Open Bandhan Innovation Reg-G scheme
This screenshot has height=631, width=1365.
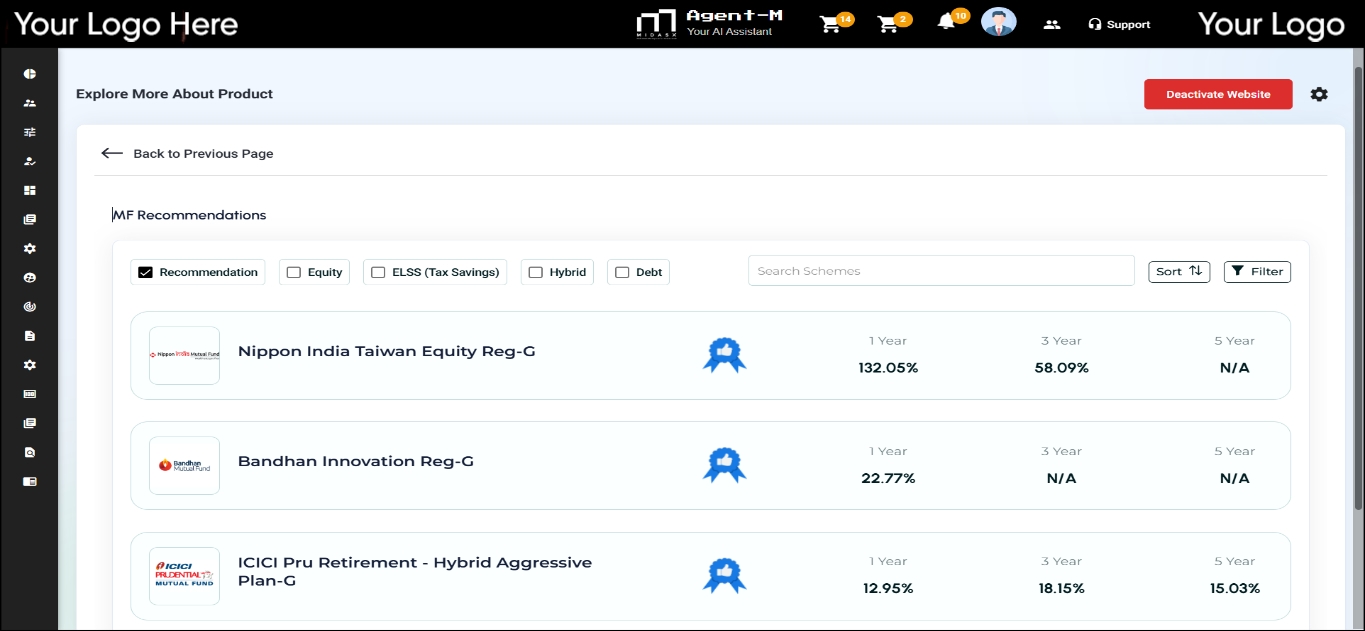(x=356, y=461)
